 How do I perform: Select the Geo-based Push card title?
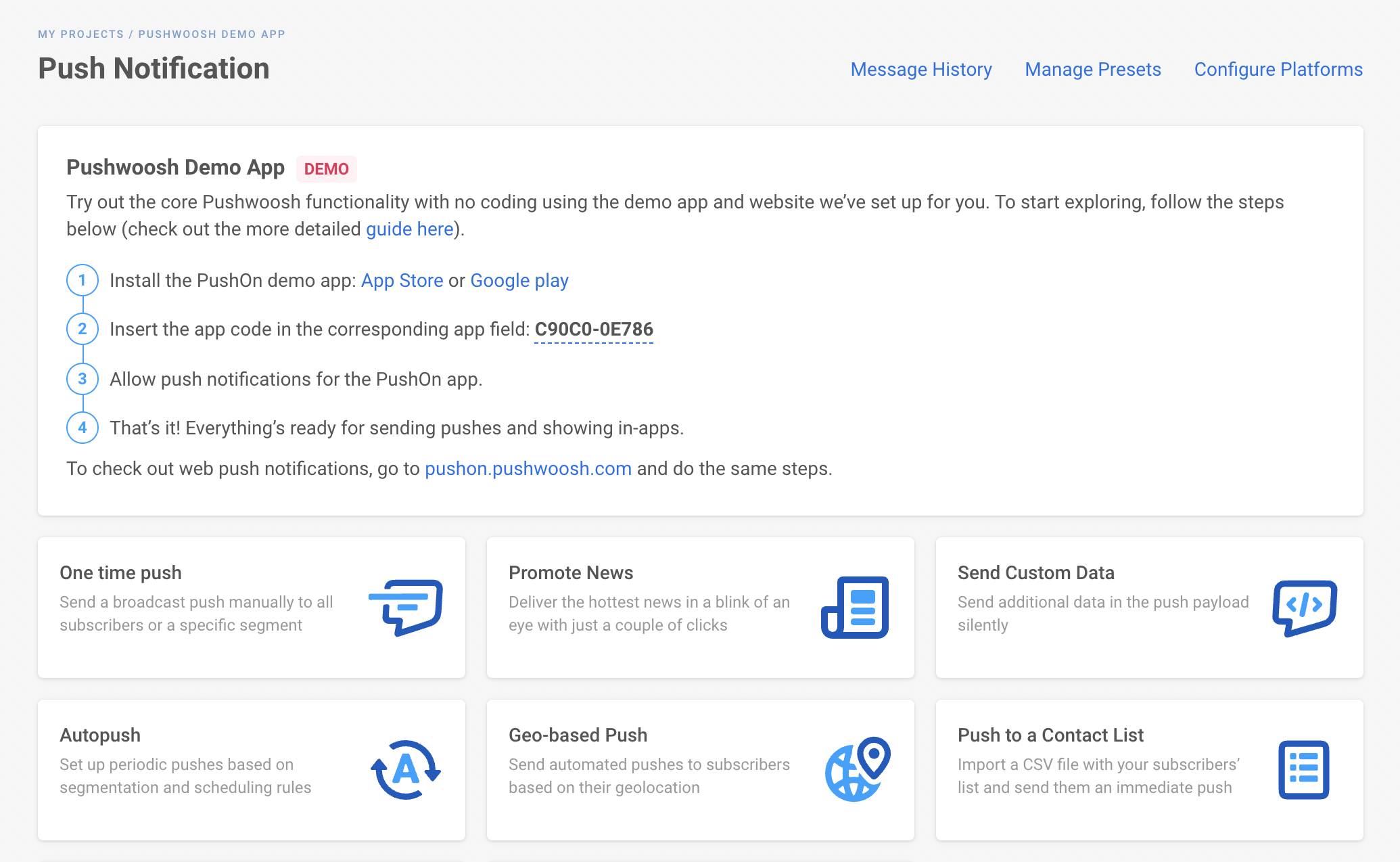(x=578, y=735)
